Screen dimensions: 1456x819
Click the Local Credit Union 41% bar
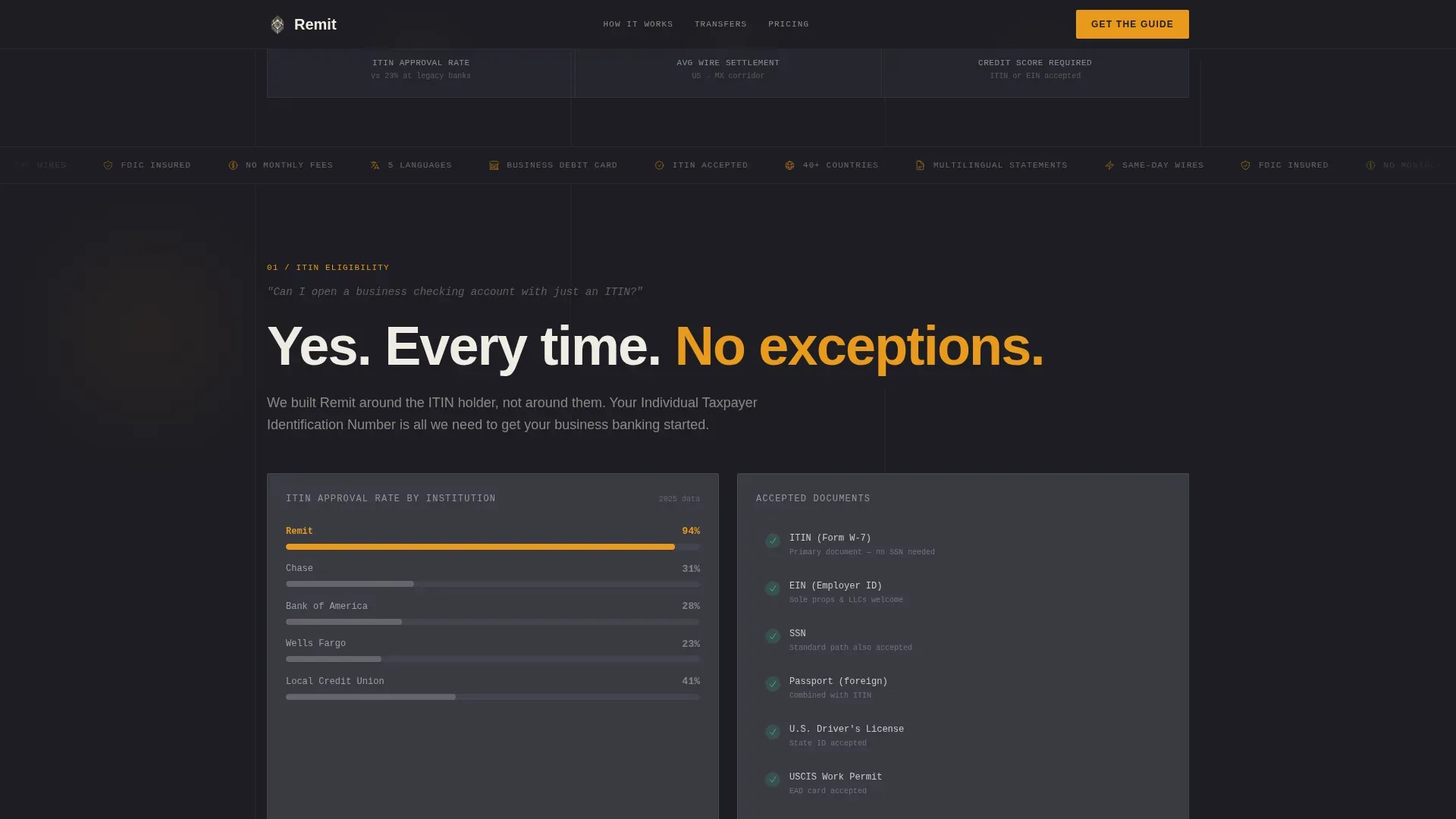[x=493, y=697]
